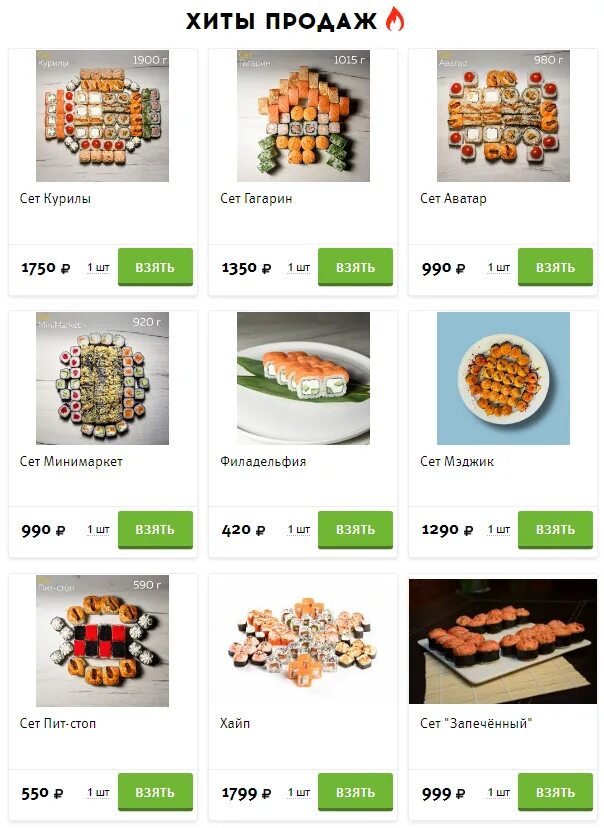Image resolution: width=604 pixels, height=828 pixels.
Task: Change the 1 шт quantity for Сет Аватар
Action: [499, 268]
